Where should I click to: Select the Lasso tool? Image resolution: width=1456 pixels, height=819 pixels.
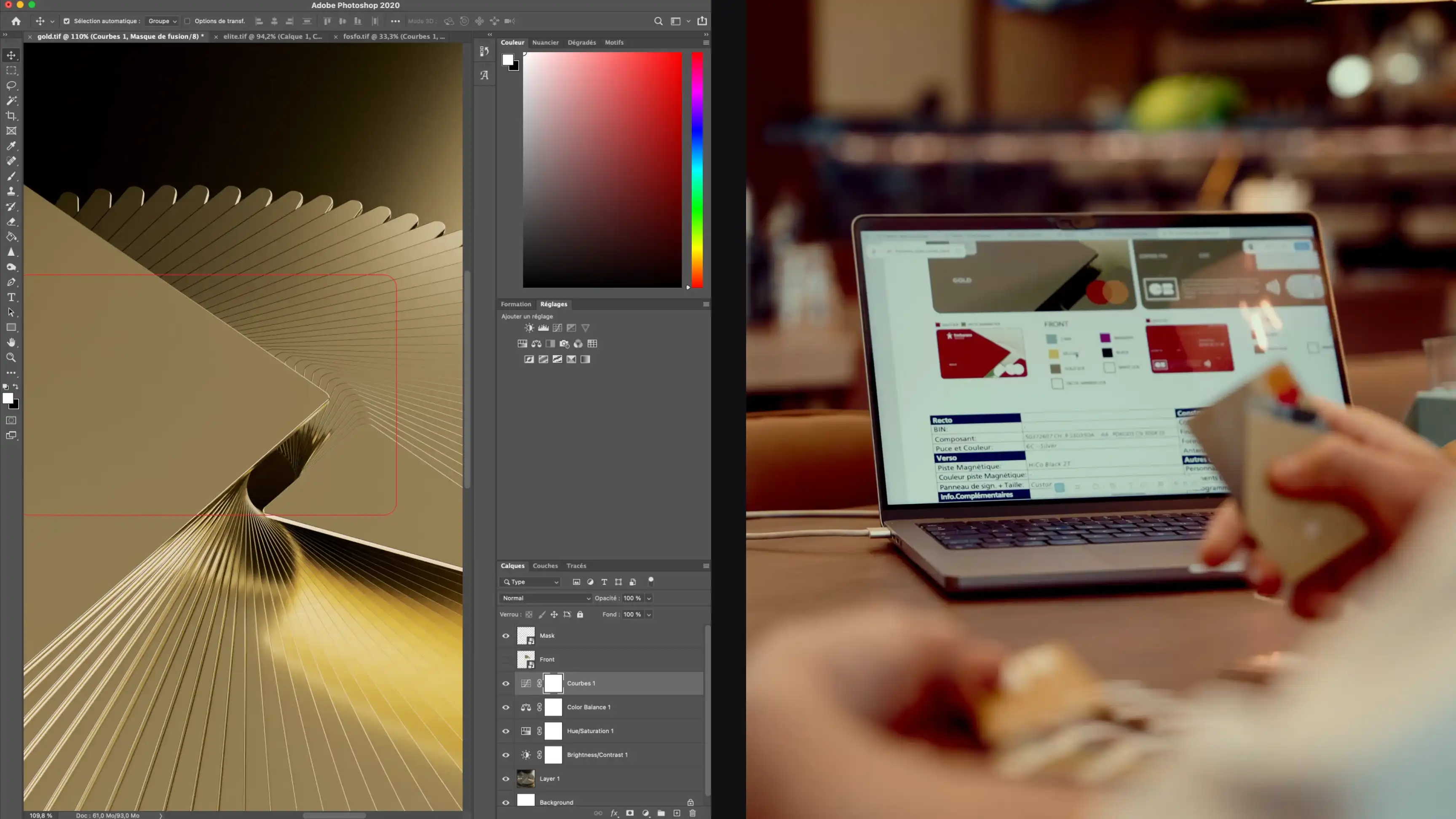click(11, 86)
